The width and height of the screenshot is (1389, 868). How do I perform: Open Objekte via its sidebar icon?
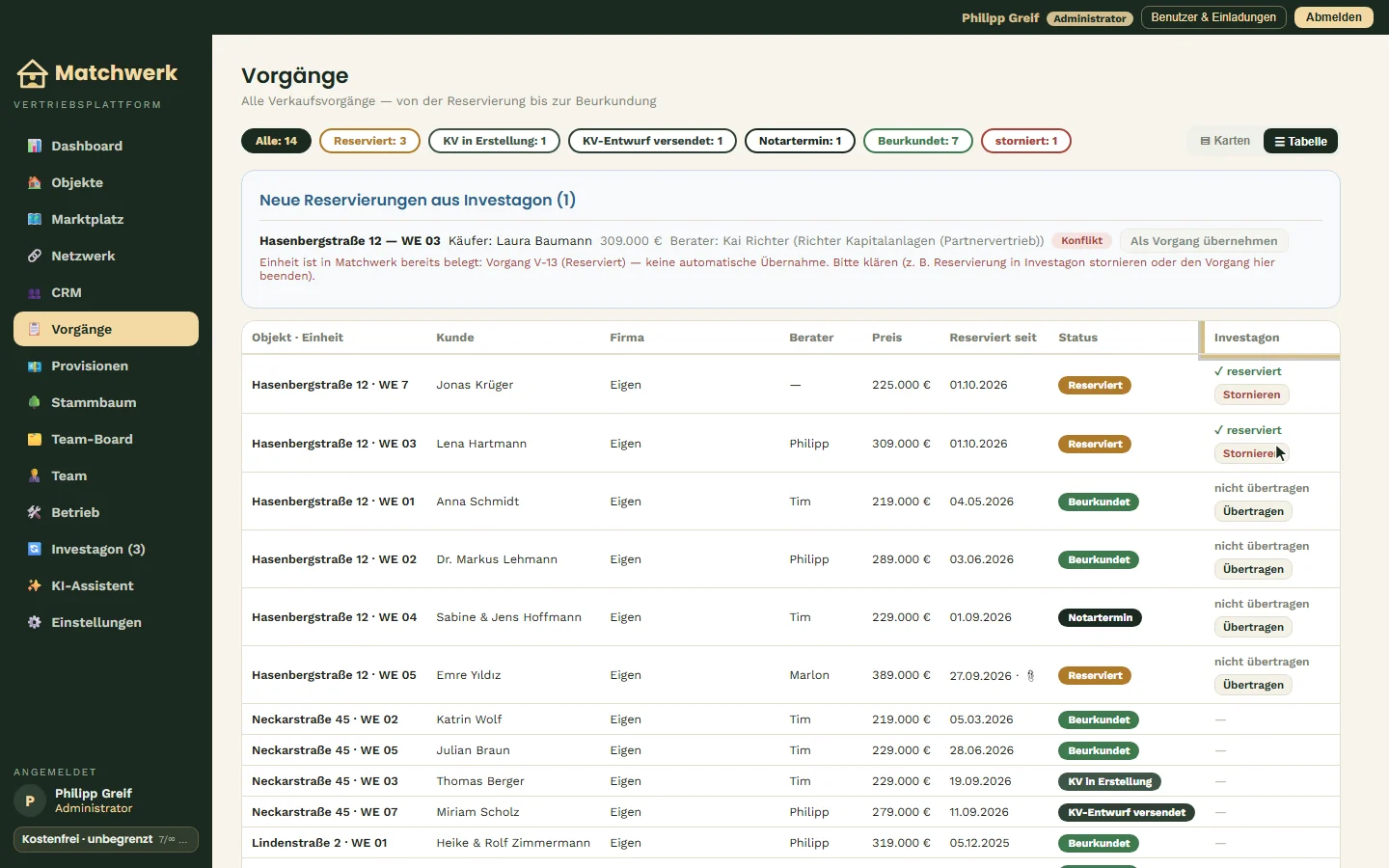(x=35, y=182)
